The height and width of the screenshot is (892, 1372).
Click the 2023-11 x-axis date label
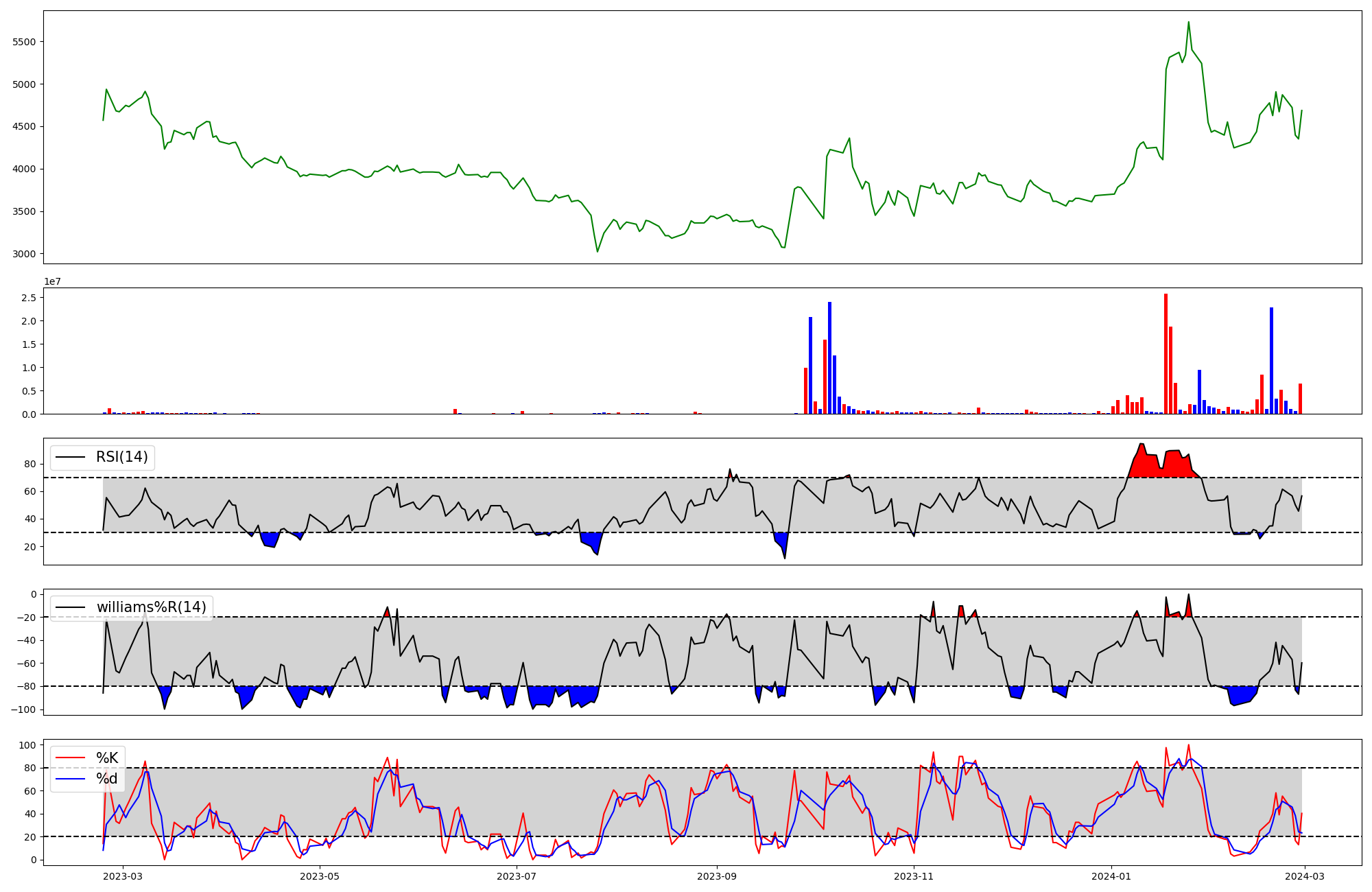[914, 876]
